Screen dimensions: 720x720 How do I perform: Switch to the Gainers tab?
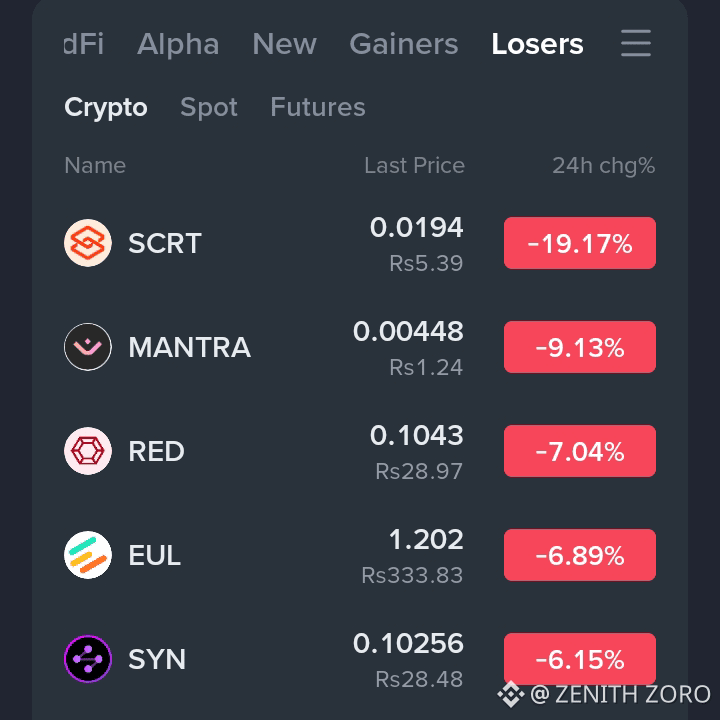click(404, 44)
